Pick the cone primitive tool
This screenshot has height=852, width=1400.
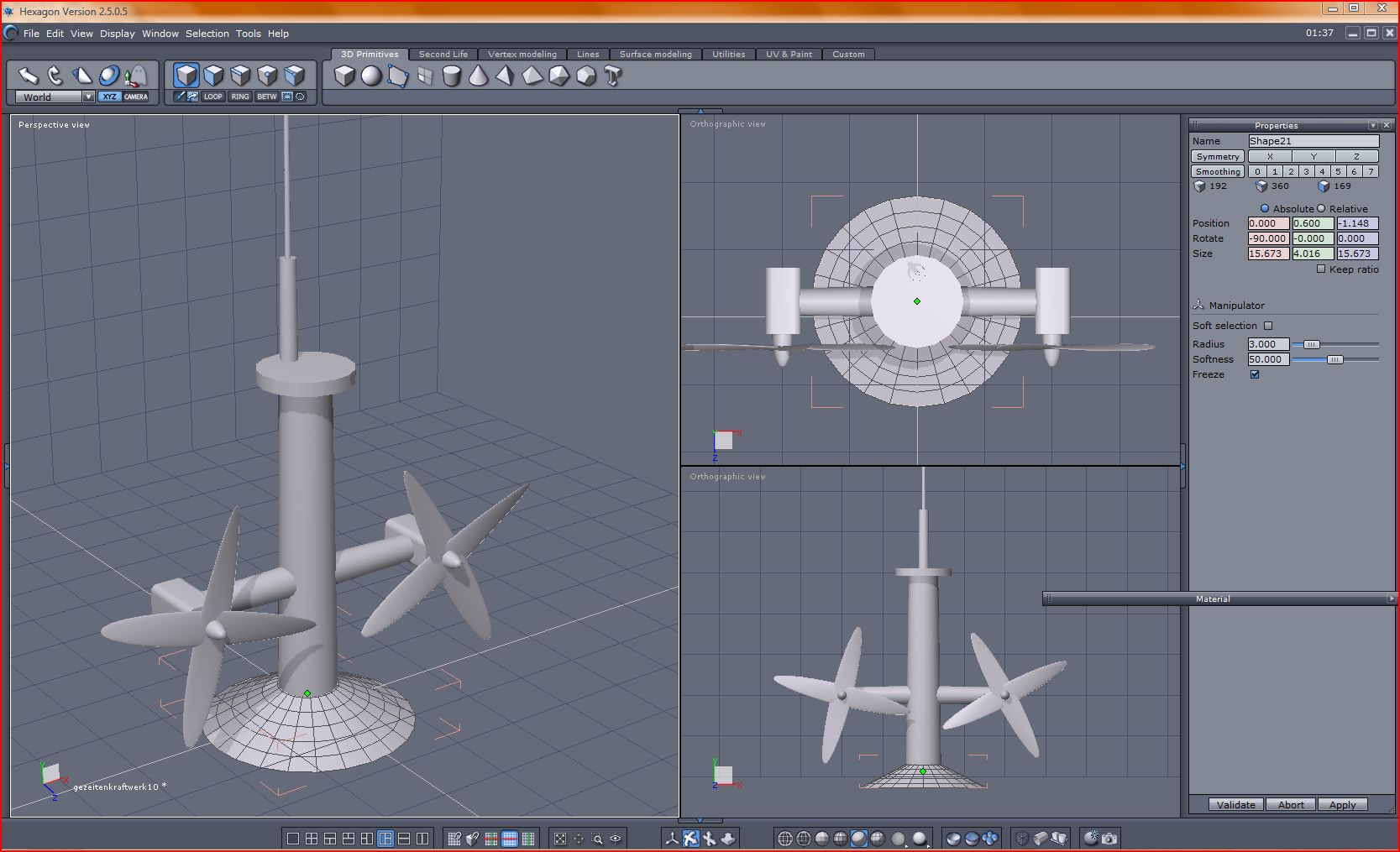click(x=479, y=76)
